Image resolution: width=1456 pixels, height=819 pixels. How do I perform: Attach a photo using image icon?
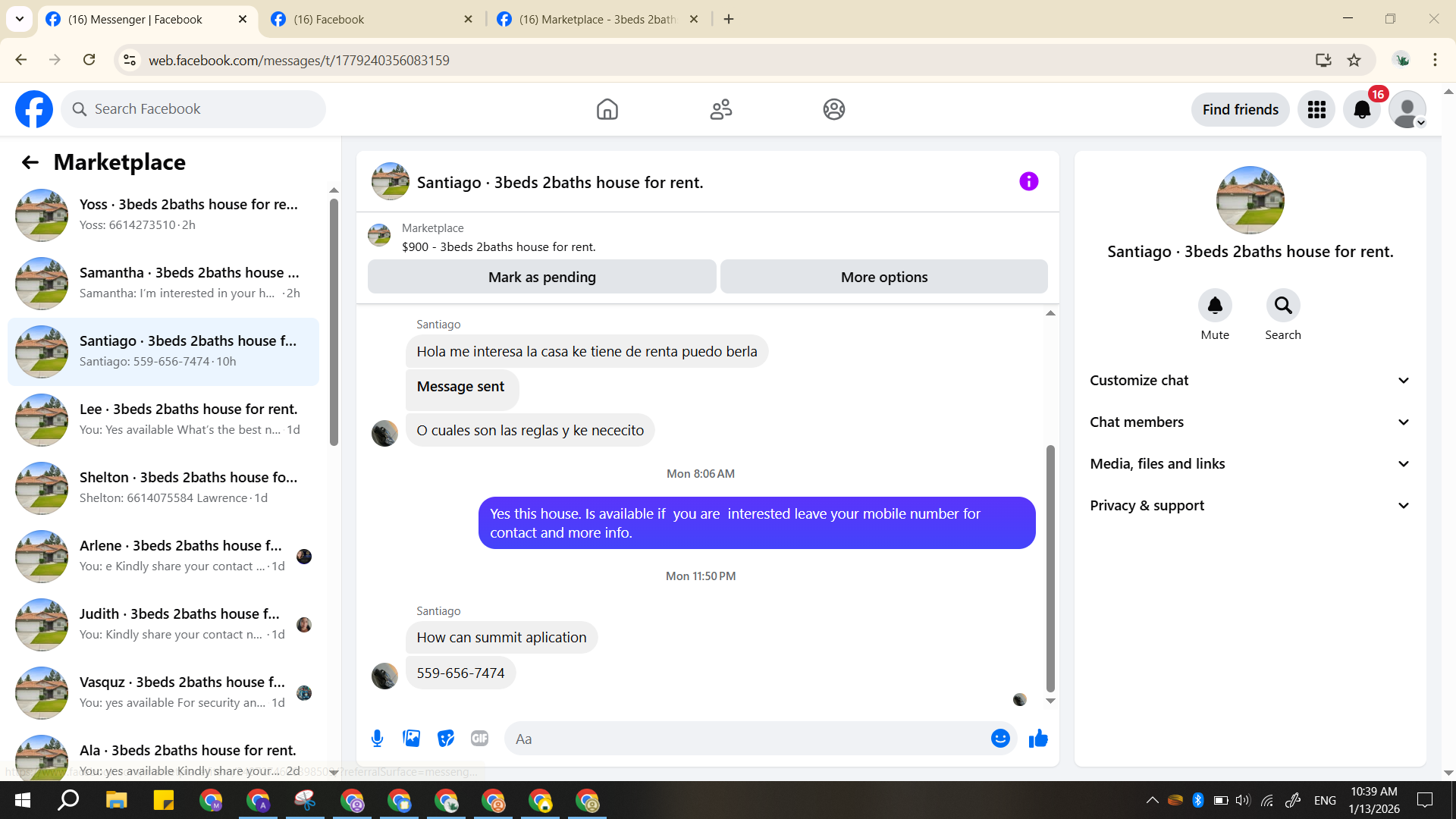pyautogui.click(x=411, y=738)
